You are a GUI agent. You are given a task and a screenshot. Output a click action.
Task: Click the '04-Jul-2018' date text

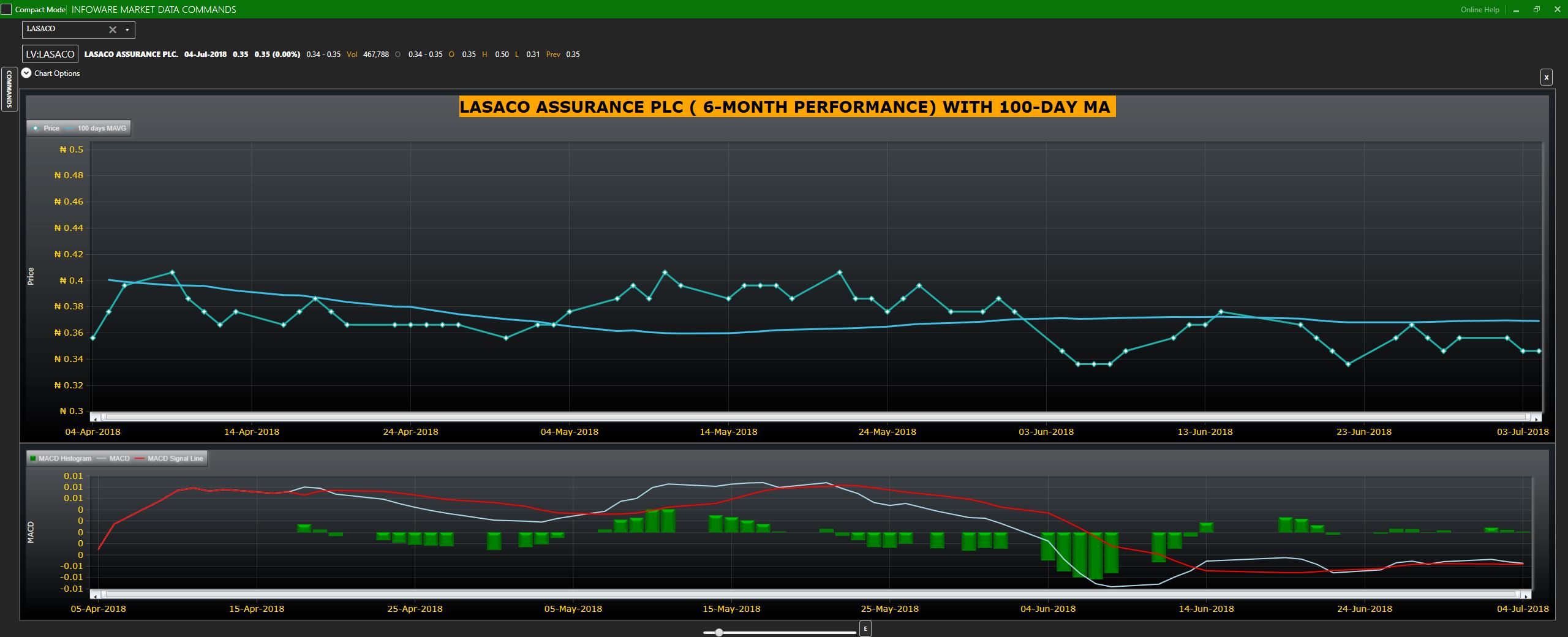point(205,55)
